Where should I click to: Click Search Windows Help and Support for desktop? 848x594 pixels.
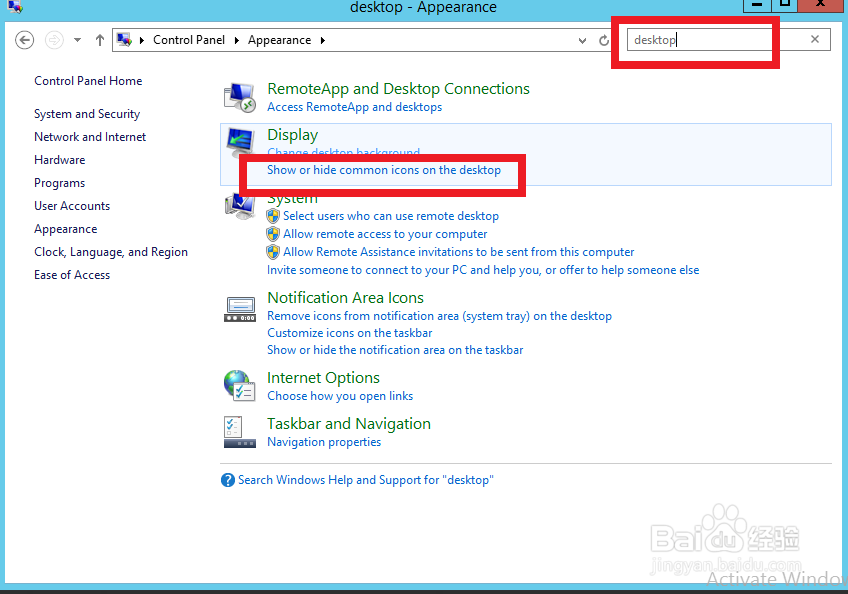[366, 480]
